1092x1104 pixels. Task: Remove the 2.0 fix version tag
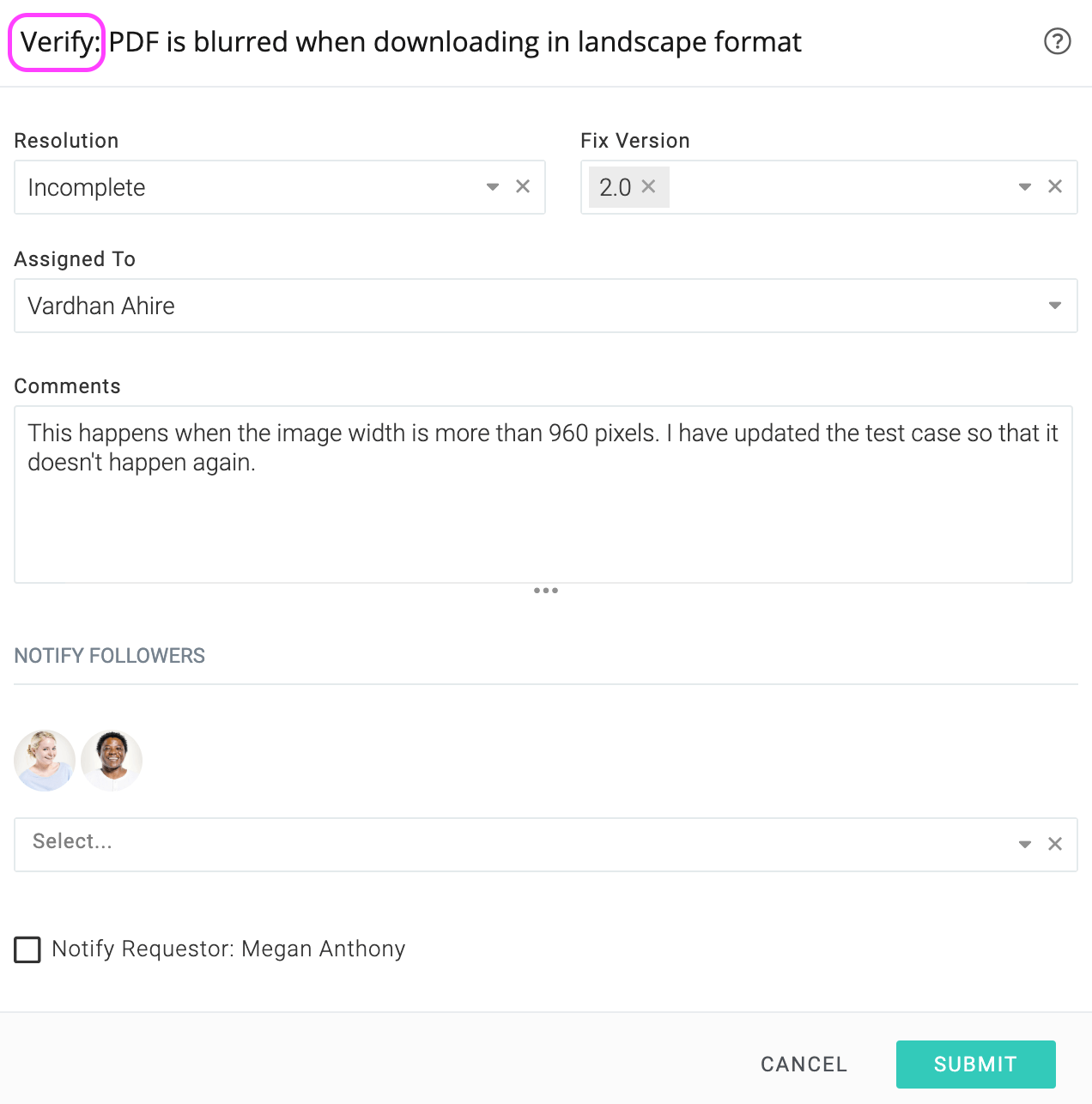[x=649, y=186]
